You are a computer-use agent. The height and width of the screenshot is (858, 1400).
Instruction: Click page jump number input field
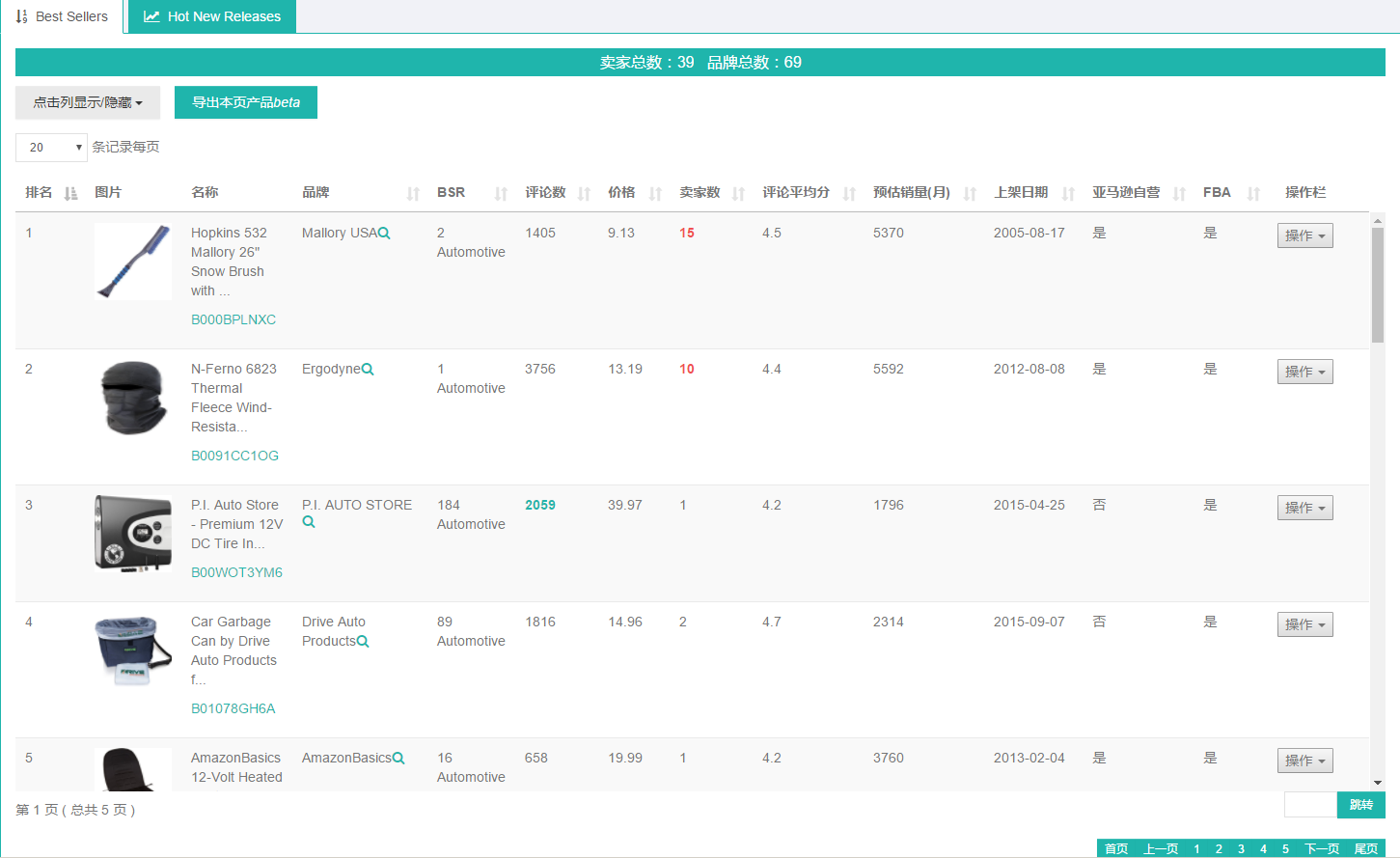[1310, 805]
